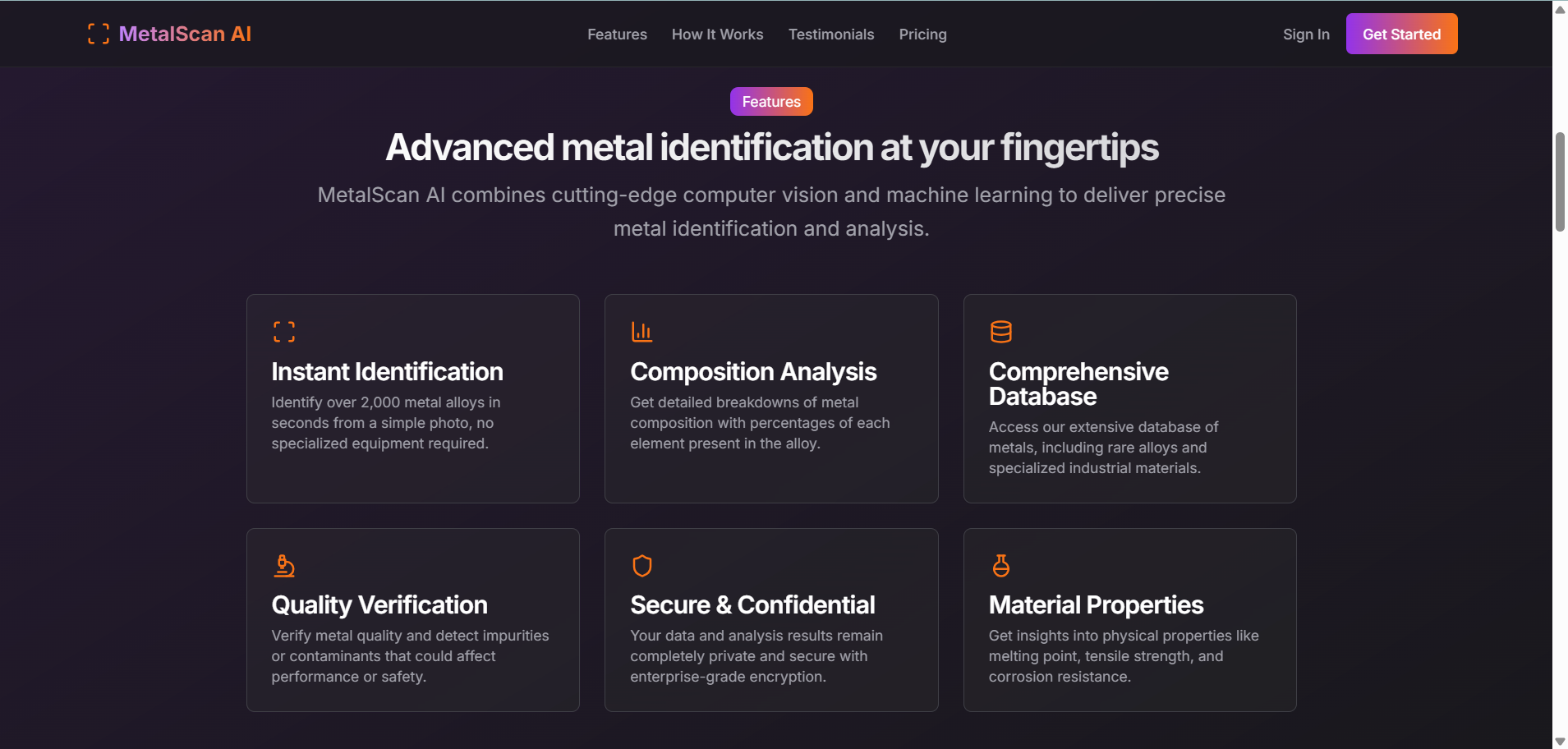1568x749 pixels.
Task: Click the scrollbar down arrow
Action: (x=1560, y=741)
